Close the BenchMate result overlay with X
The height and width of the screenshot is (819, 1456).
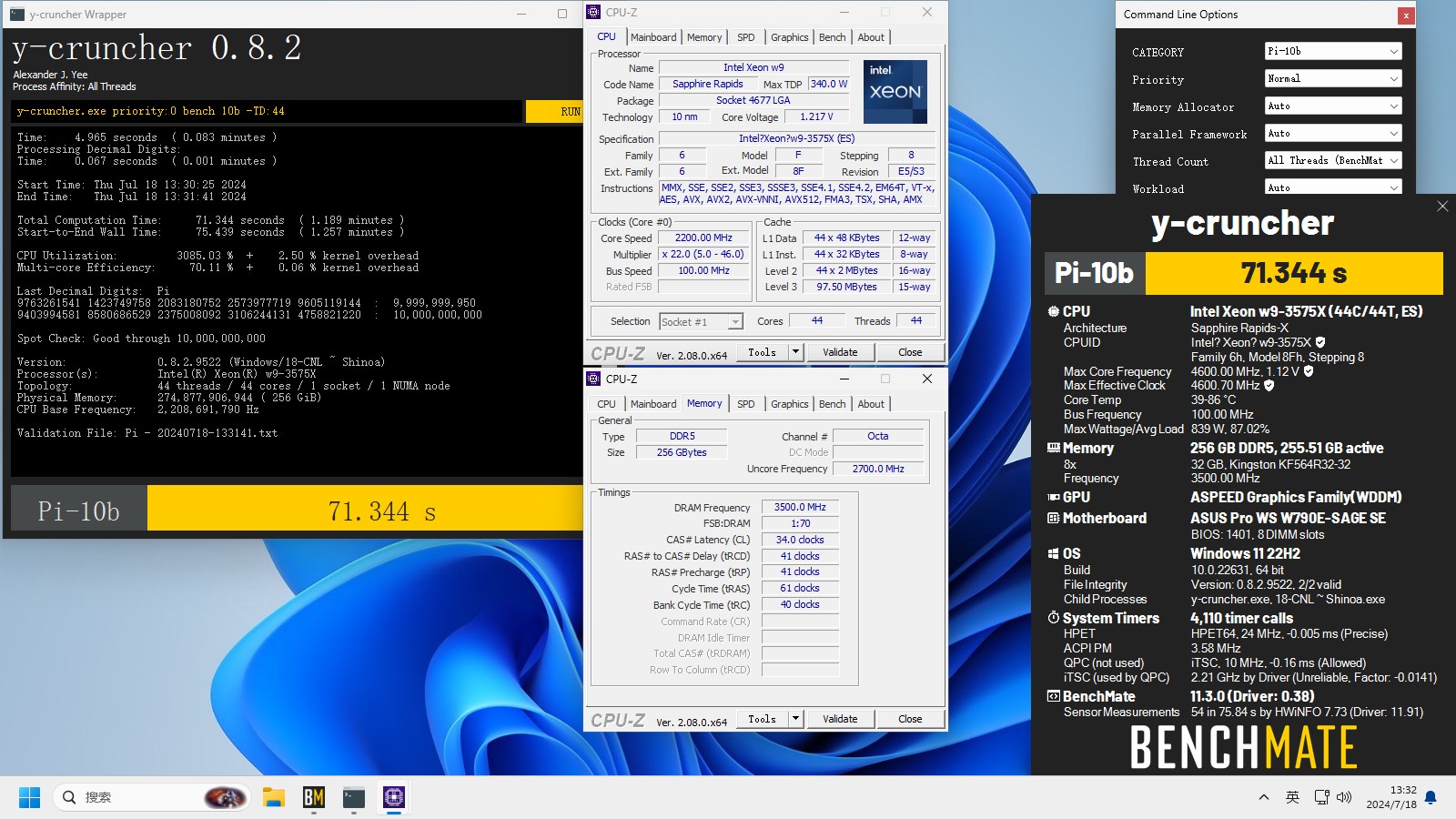click(1442, 207)
